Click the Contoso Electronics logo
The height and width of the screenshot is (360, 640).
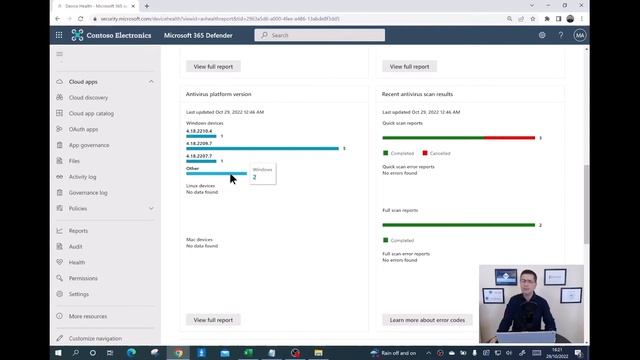(77, 35)
